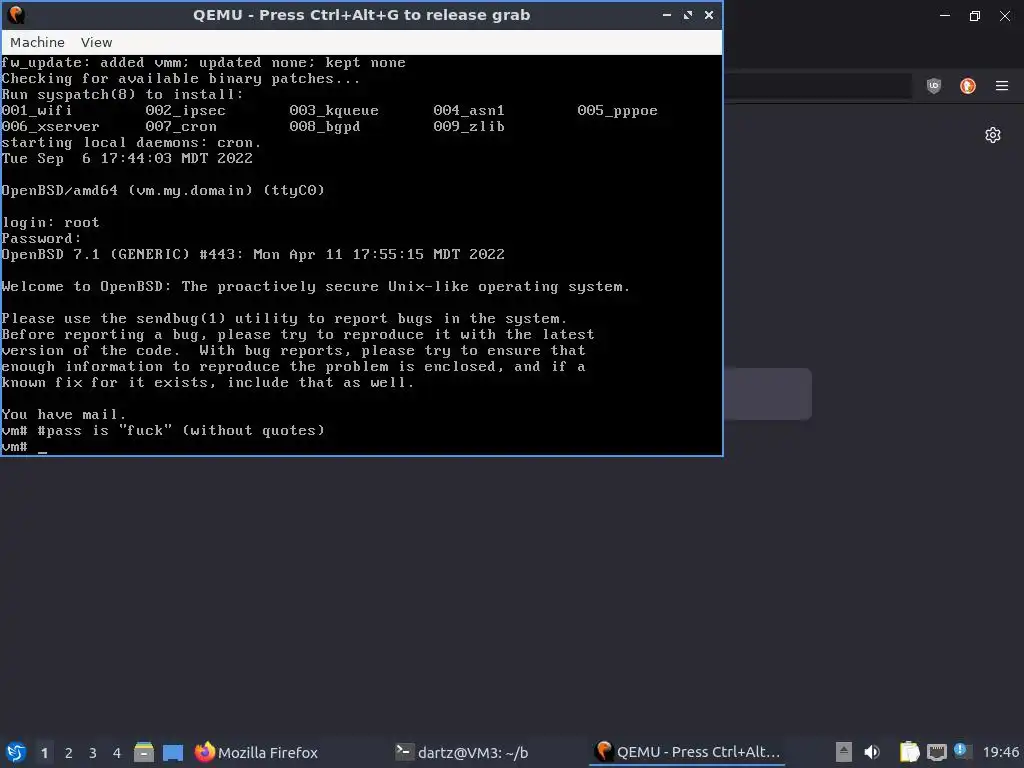1024x768 pixels.
Task: Click the vm# prompt cursor line in QEMU
Action: (24, 447)
